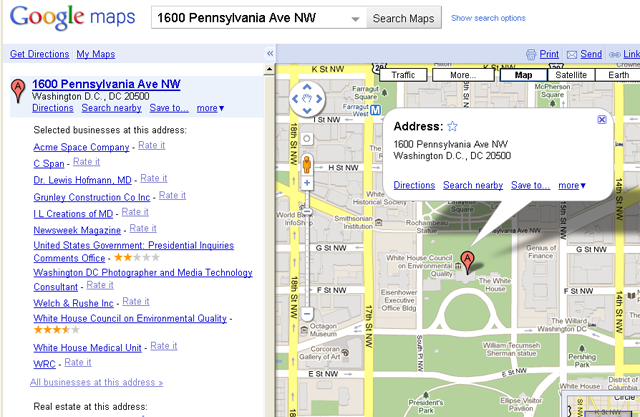Screen dimensions: 640x417
Task: Click the red A pin on the map
Action: click(x=467, y=262)
